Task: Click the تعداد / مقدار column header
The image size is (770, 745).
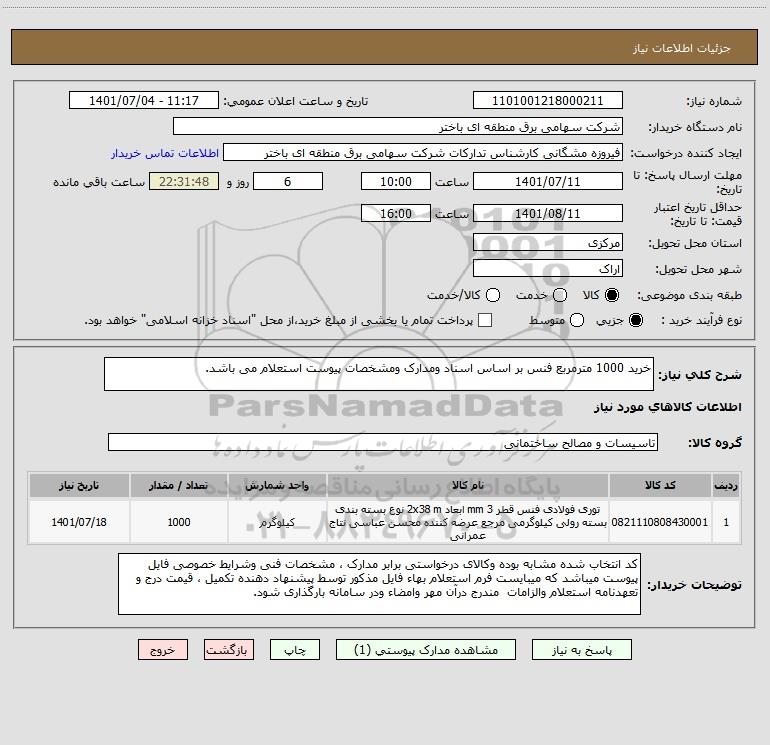Action: [179, 485]
